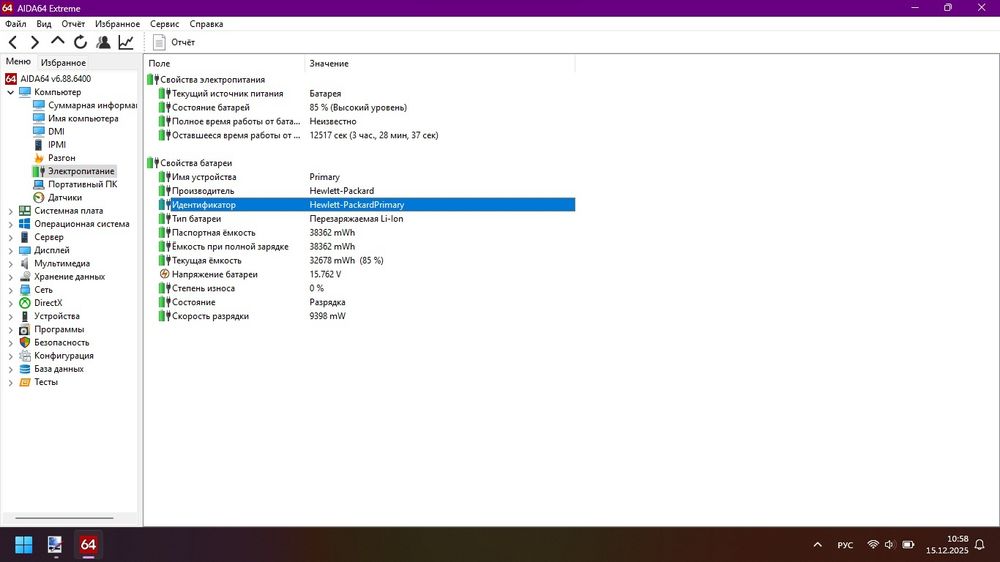
Task: Open the graph chart toolbar icon
Action: [x=126, y=42]
